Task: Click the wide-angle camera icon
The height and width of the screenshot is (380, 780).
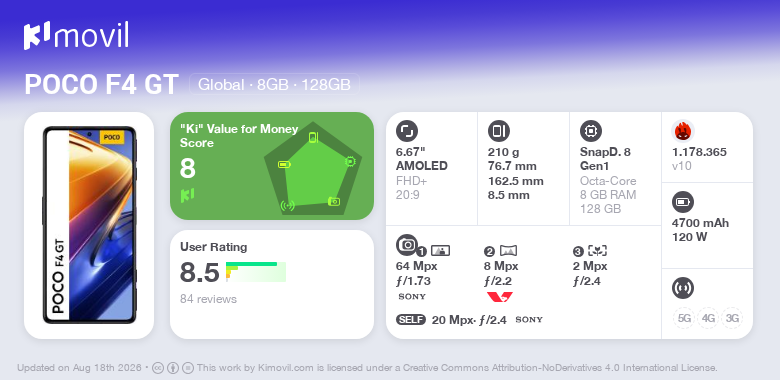Action: (508, 251)
